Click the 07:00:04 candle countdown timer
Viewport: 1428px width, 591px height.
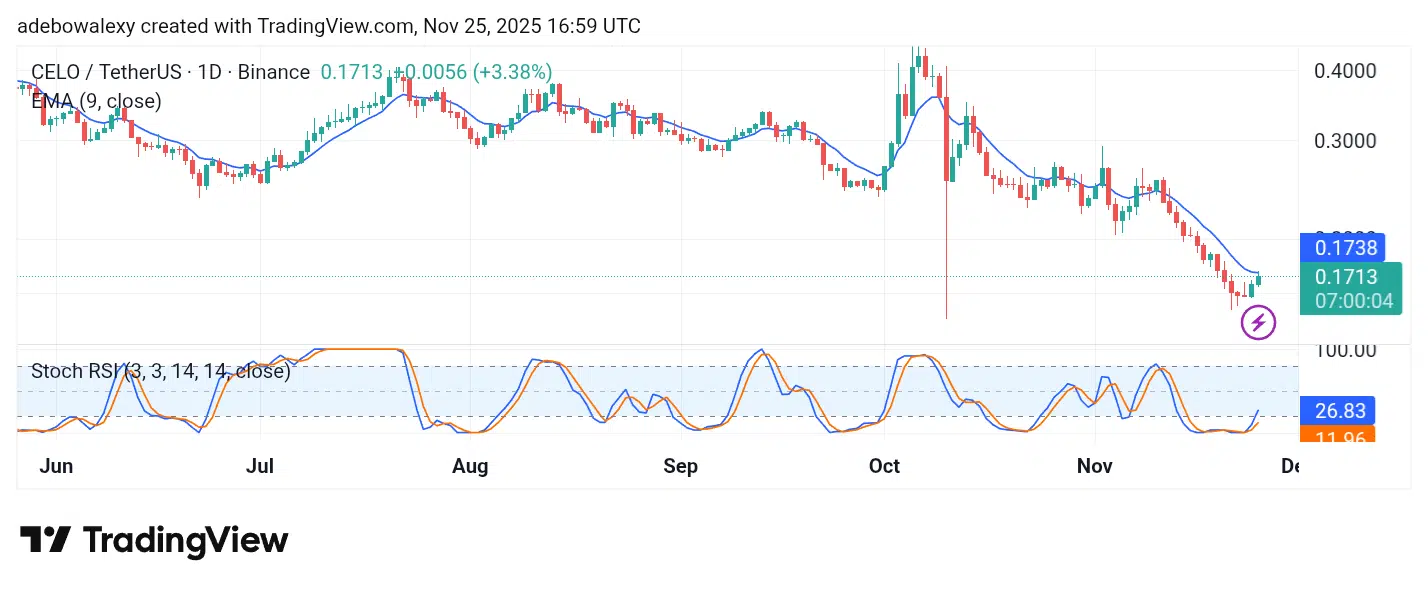click(1352, 301)
